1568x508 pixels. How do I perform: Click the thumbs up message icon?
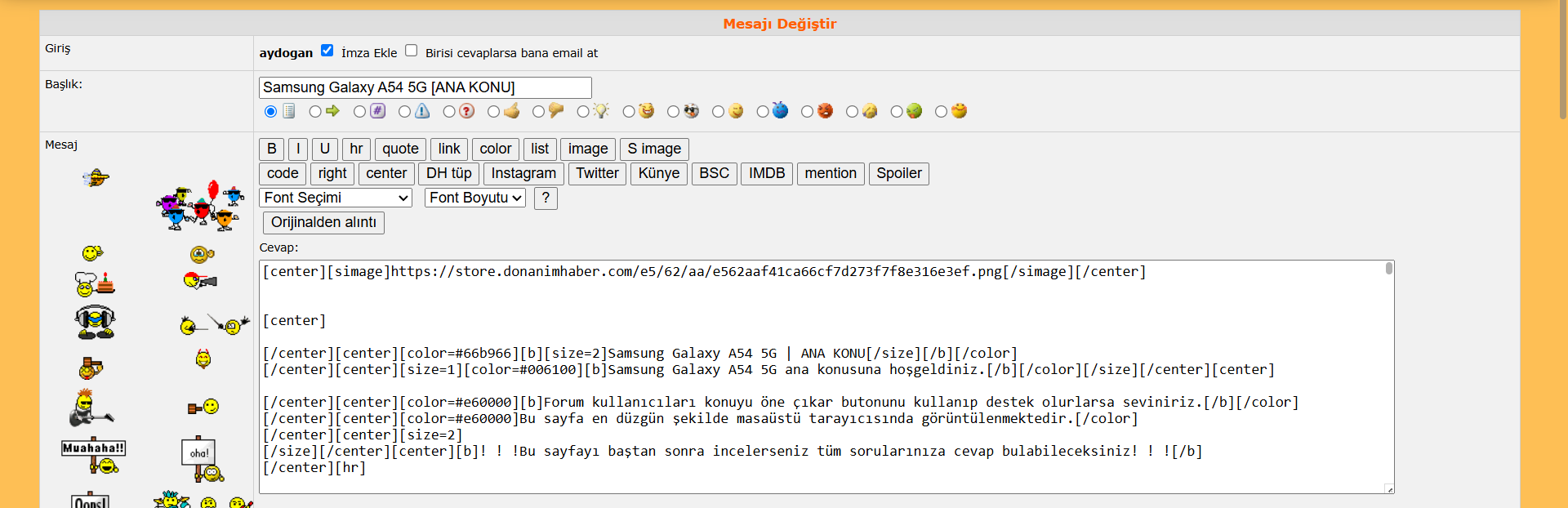[x=512, y=110]
